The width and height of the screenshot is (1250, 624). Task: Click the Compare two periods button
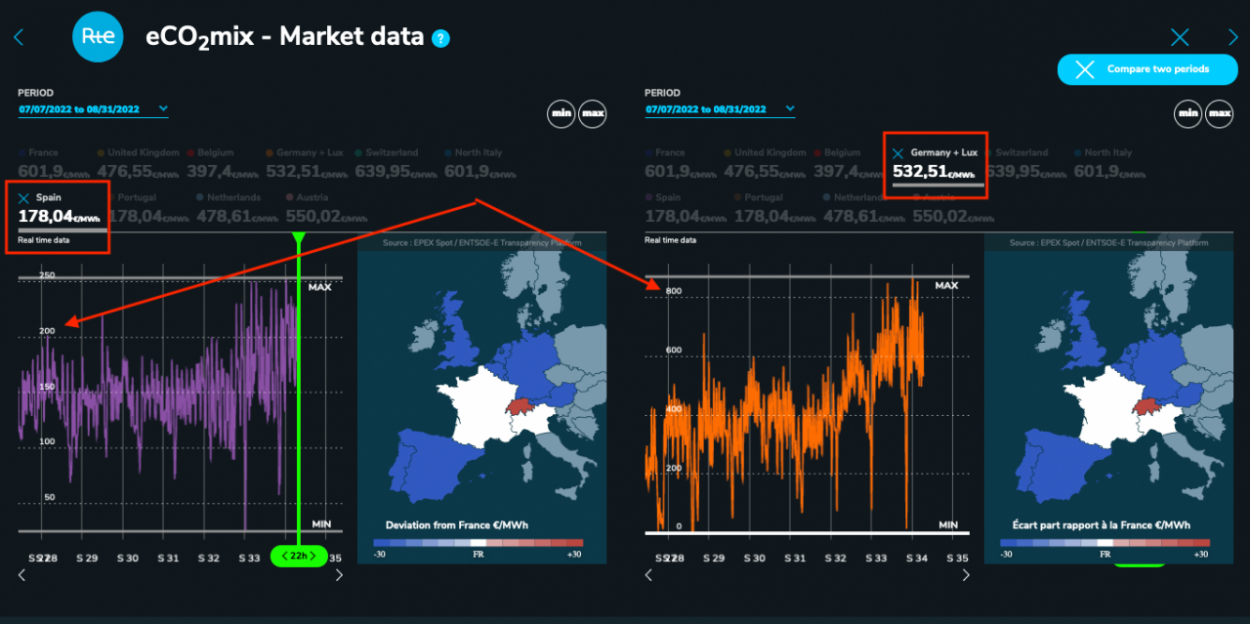click(x=1147, y=69)
